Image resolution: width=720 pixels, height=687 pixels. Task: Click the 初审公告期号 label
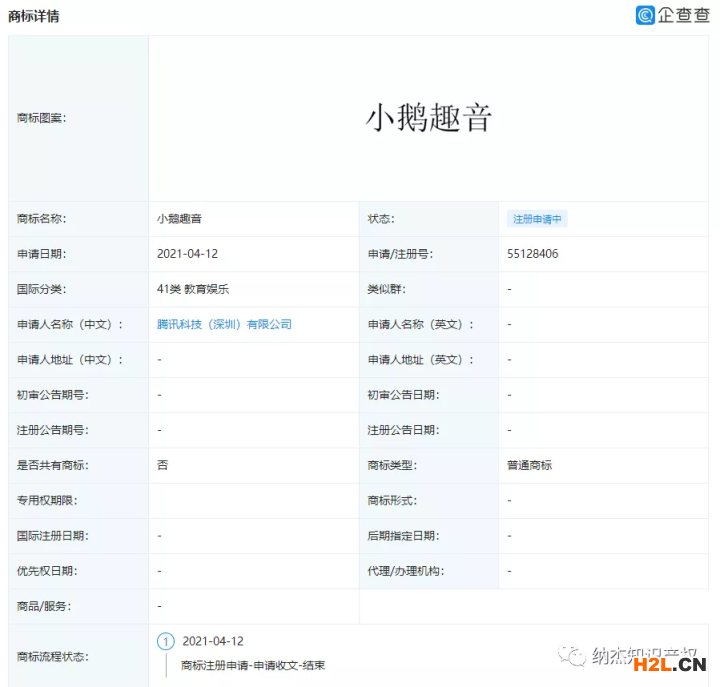(x=52, y=395)
